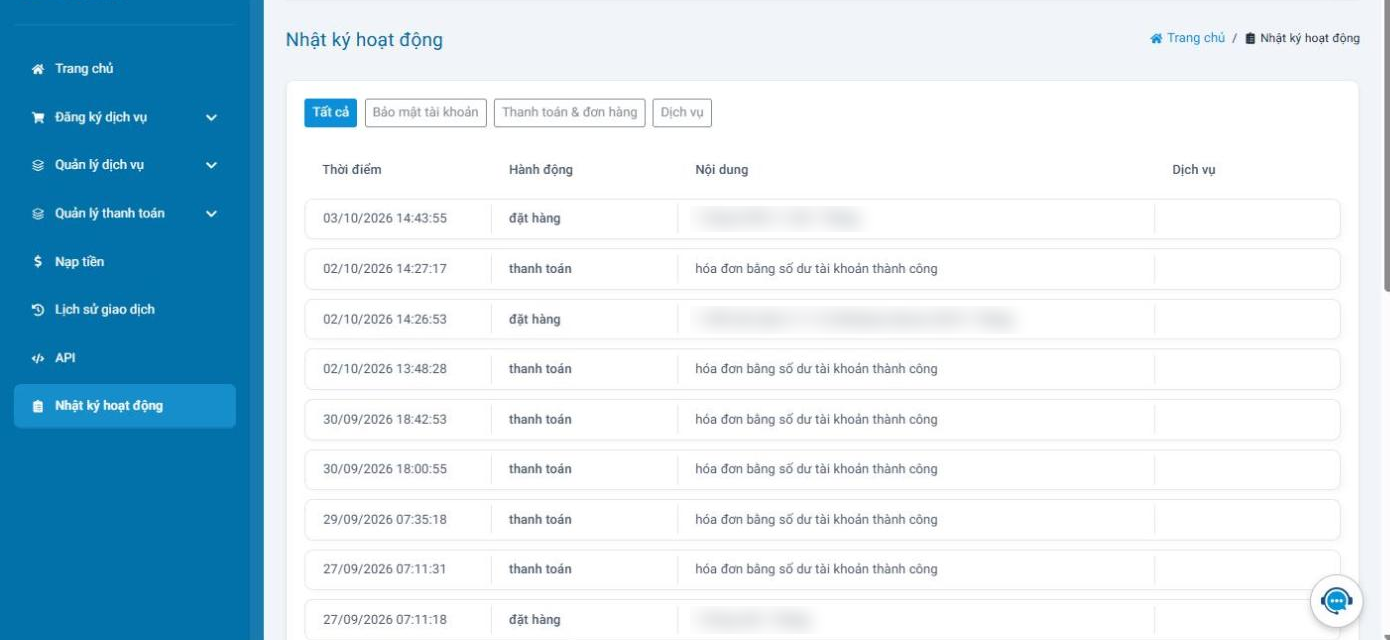Select the timestamp 03/10/2026 14:43:55
The height and width of the screenshot is (640, 1390).
tap(385, 219)
